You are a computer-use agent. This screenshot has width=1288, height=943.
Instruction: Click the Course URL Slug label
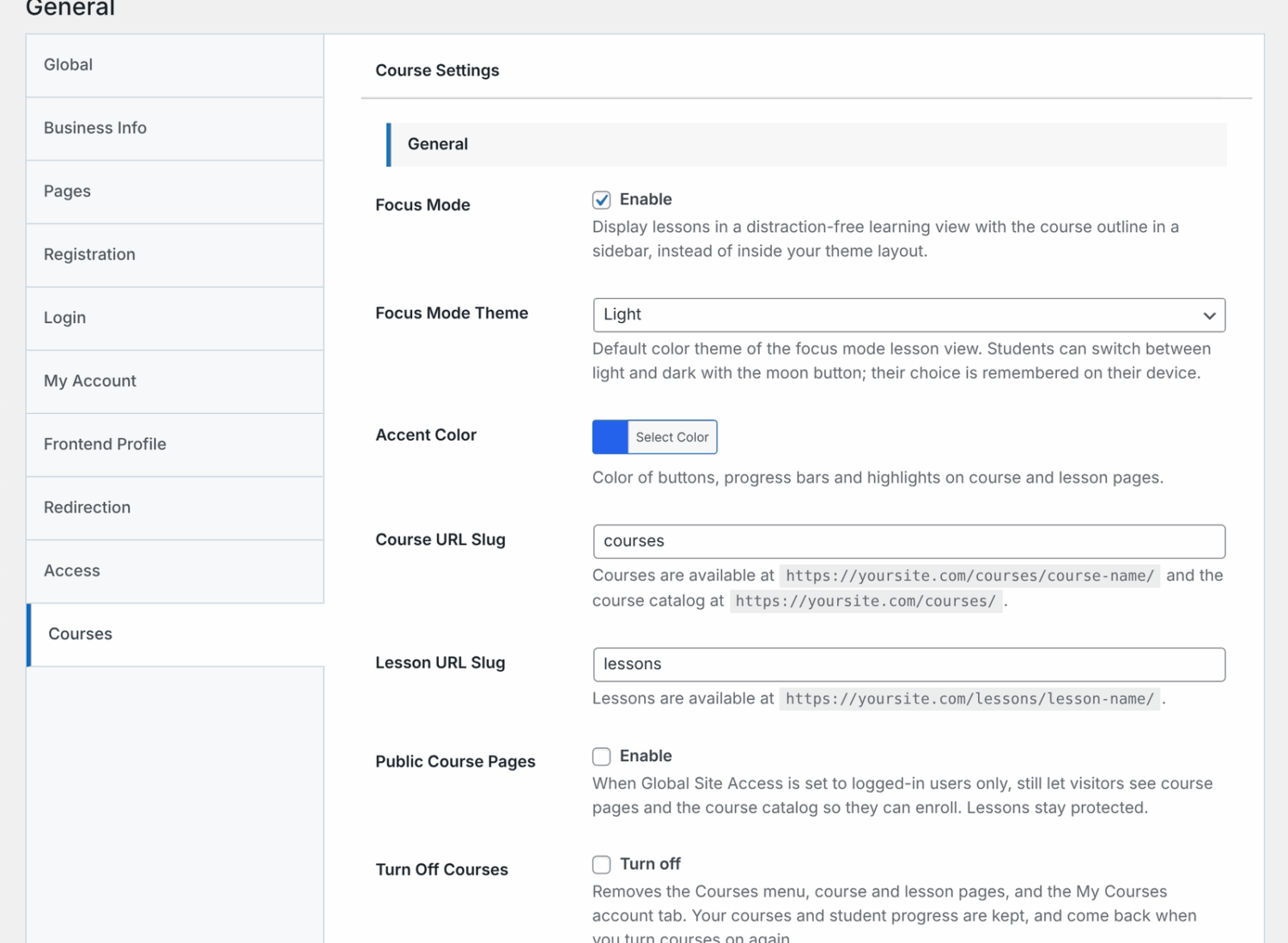pos(440,540)
